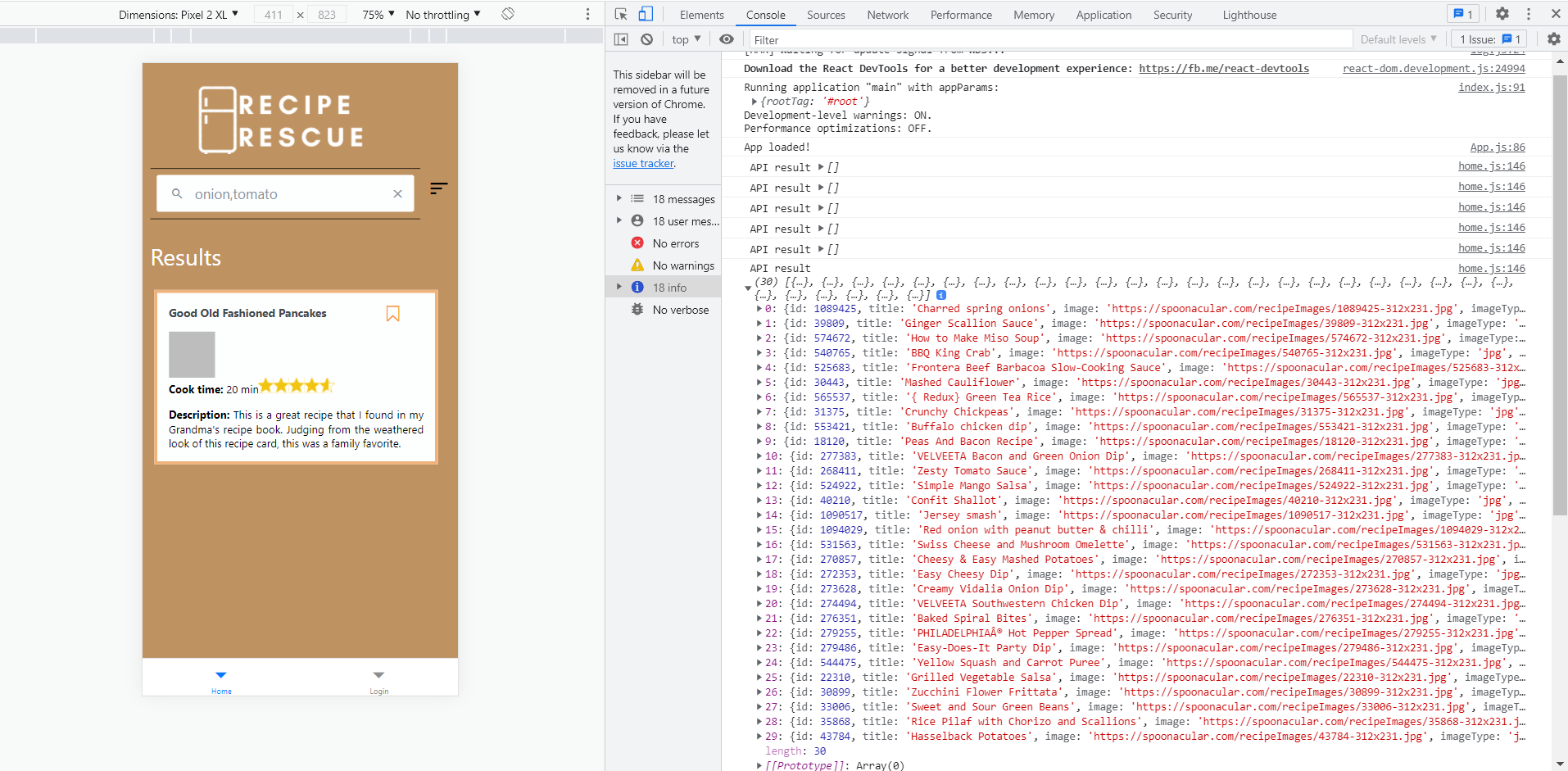
Task: Expand array item 0 Charred spring onions
Action: tap(759, 309)
